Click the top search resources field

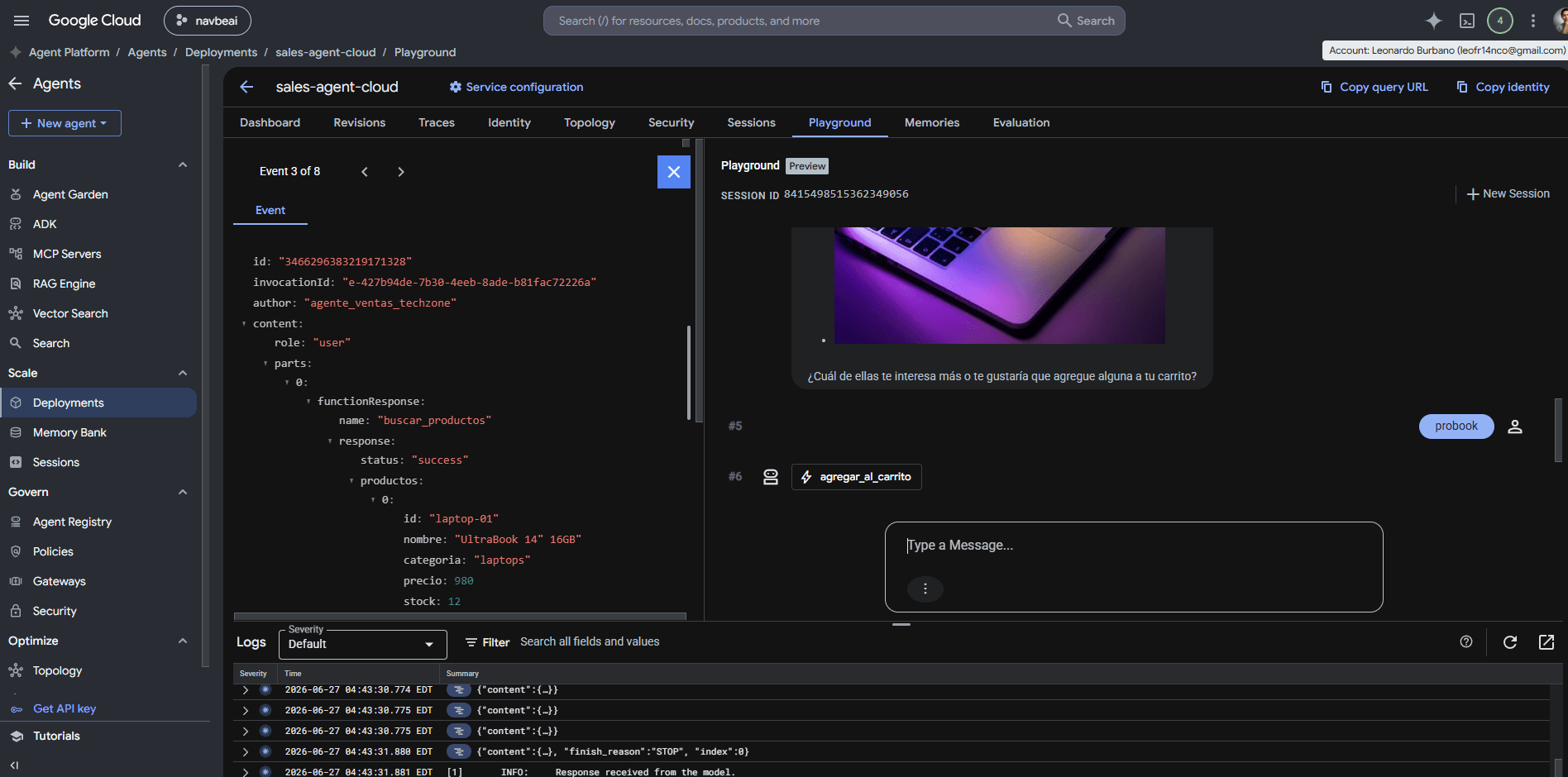click(834, 21)
